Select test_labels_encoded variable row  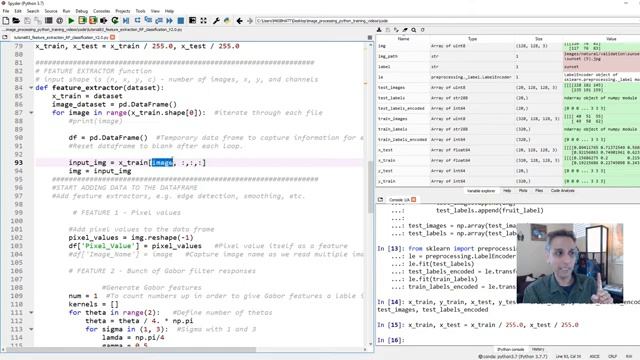pyautogui.click(x=508, y=109)
